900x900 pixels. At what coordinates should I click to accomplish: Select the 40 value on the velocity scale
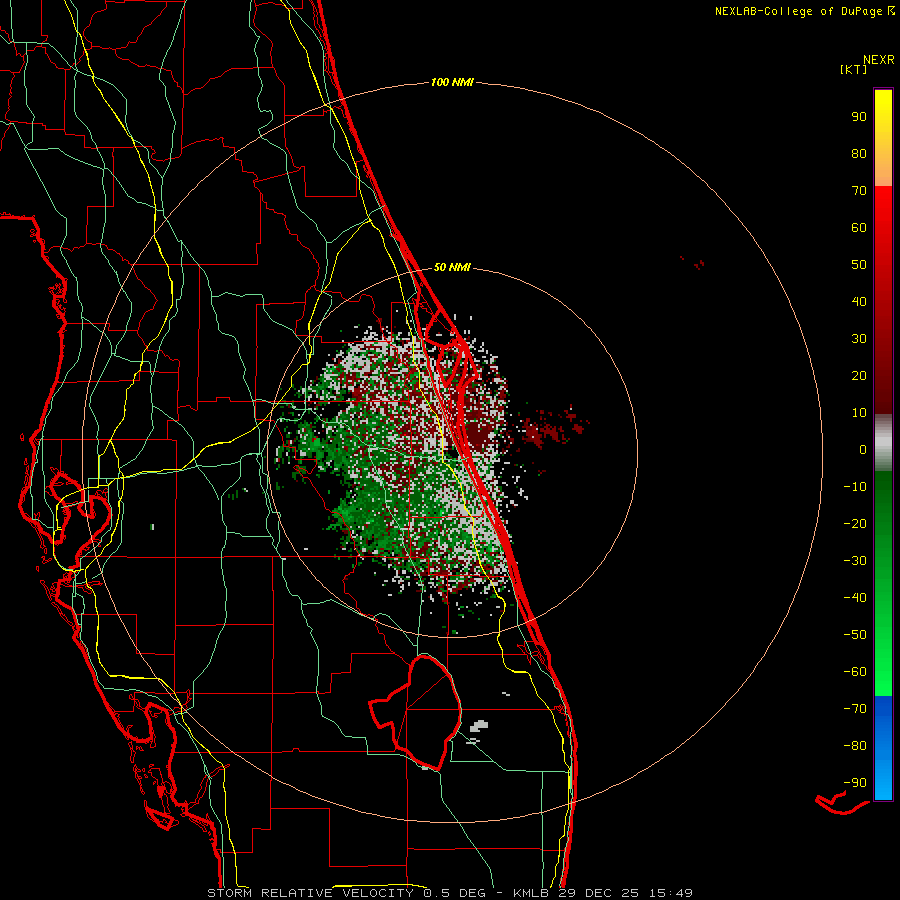859,302
